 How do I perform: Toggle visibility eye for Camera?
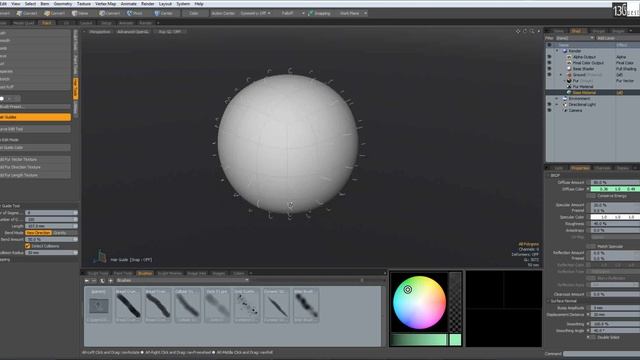[549, 110]
